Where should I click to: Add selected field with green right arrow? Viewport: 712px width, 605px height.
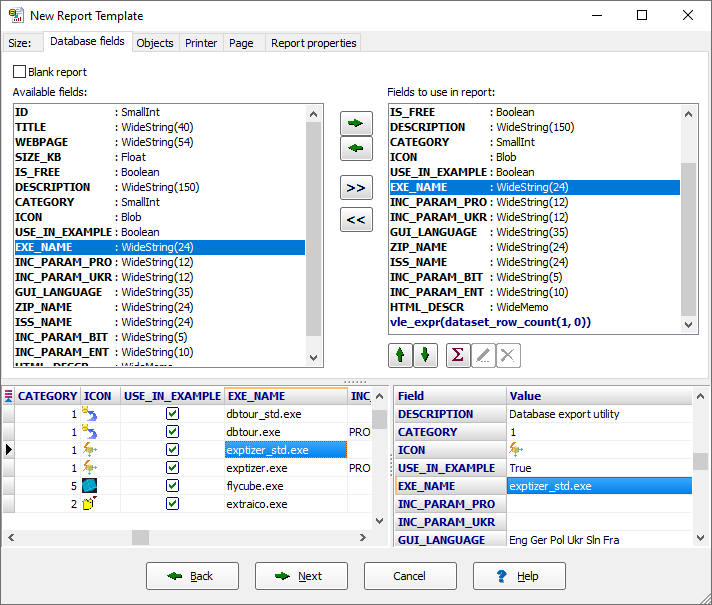click(356, 124)
